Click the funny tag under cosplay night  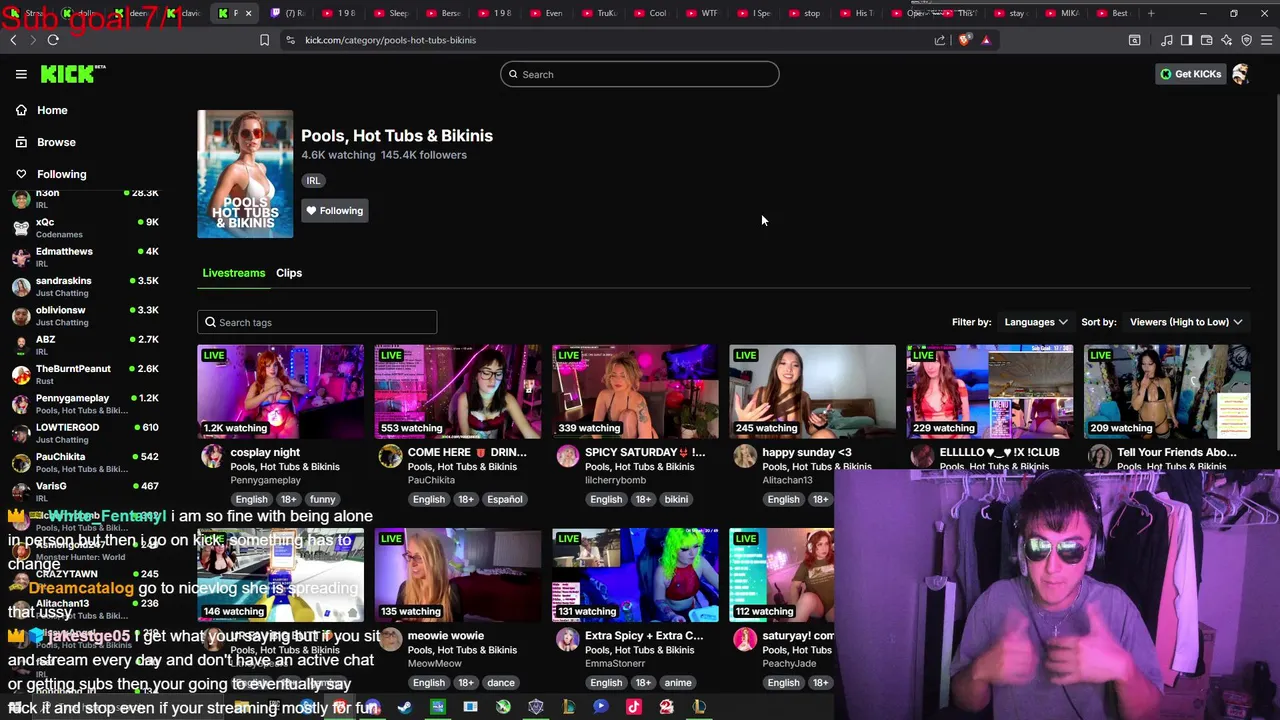[322, 499]
